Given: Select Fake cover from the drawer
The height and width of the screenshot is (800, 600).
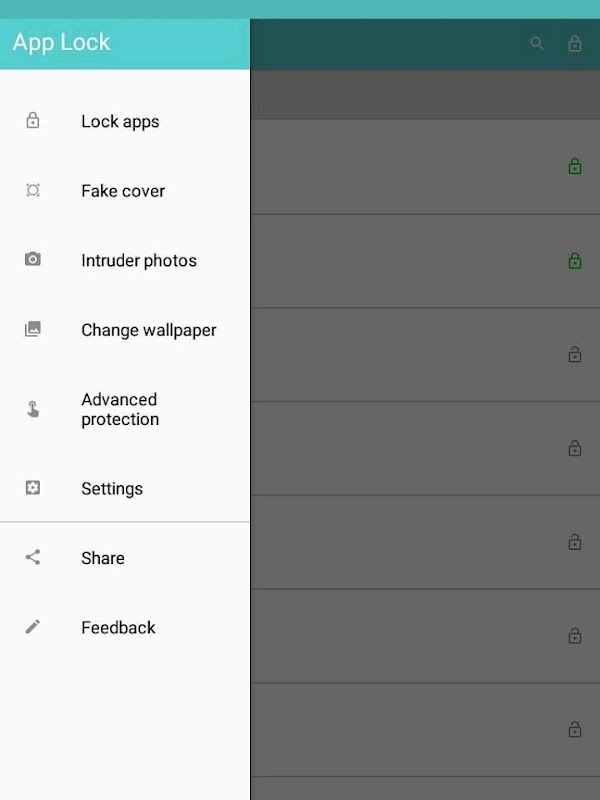Looking at the screenshot, I should tap(123, 191).
